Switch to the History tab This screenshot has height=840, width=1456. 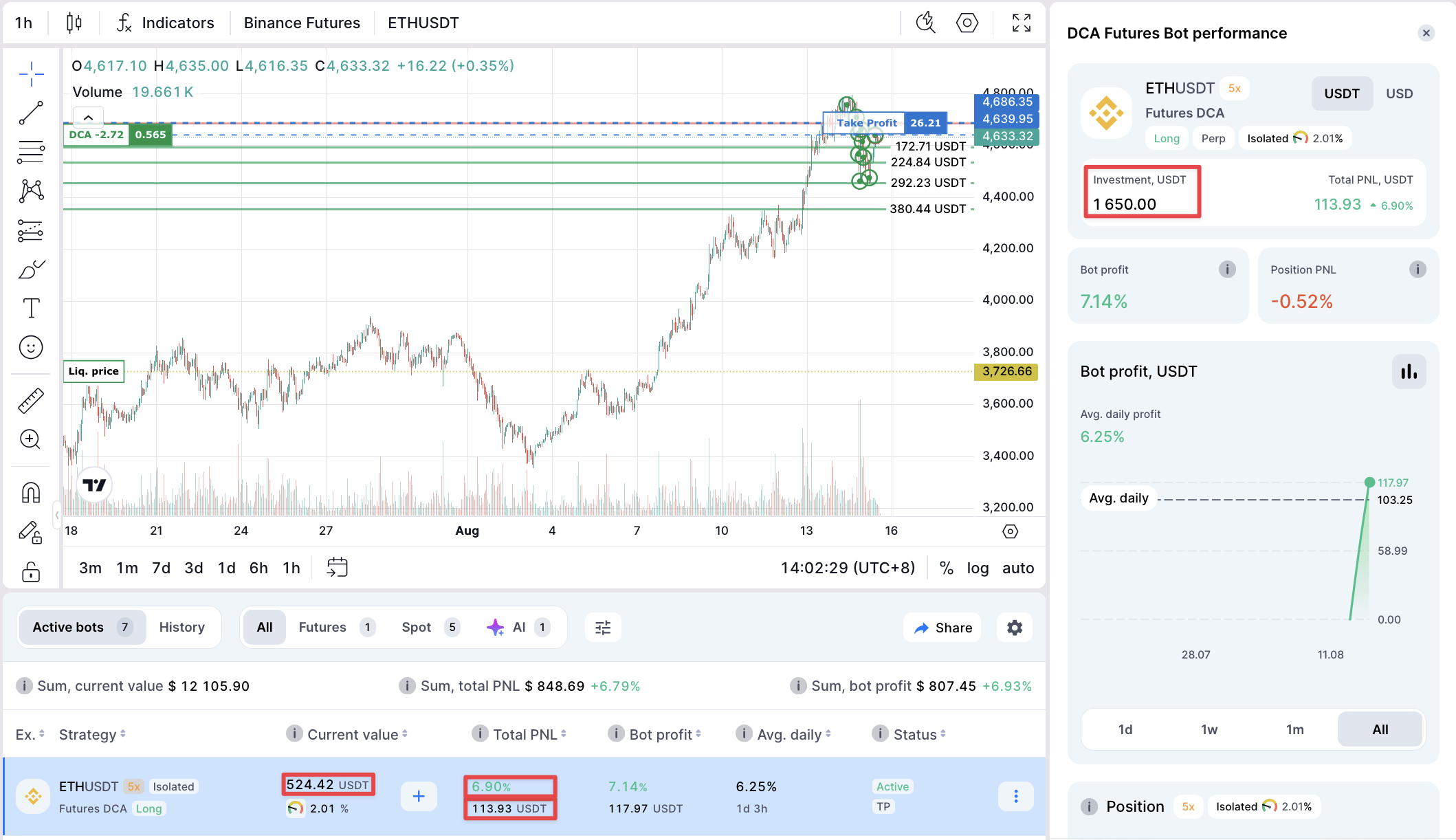[181, 627]
